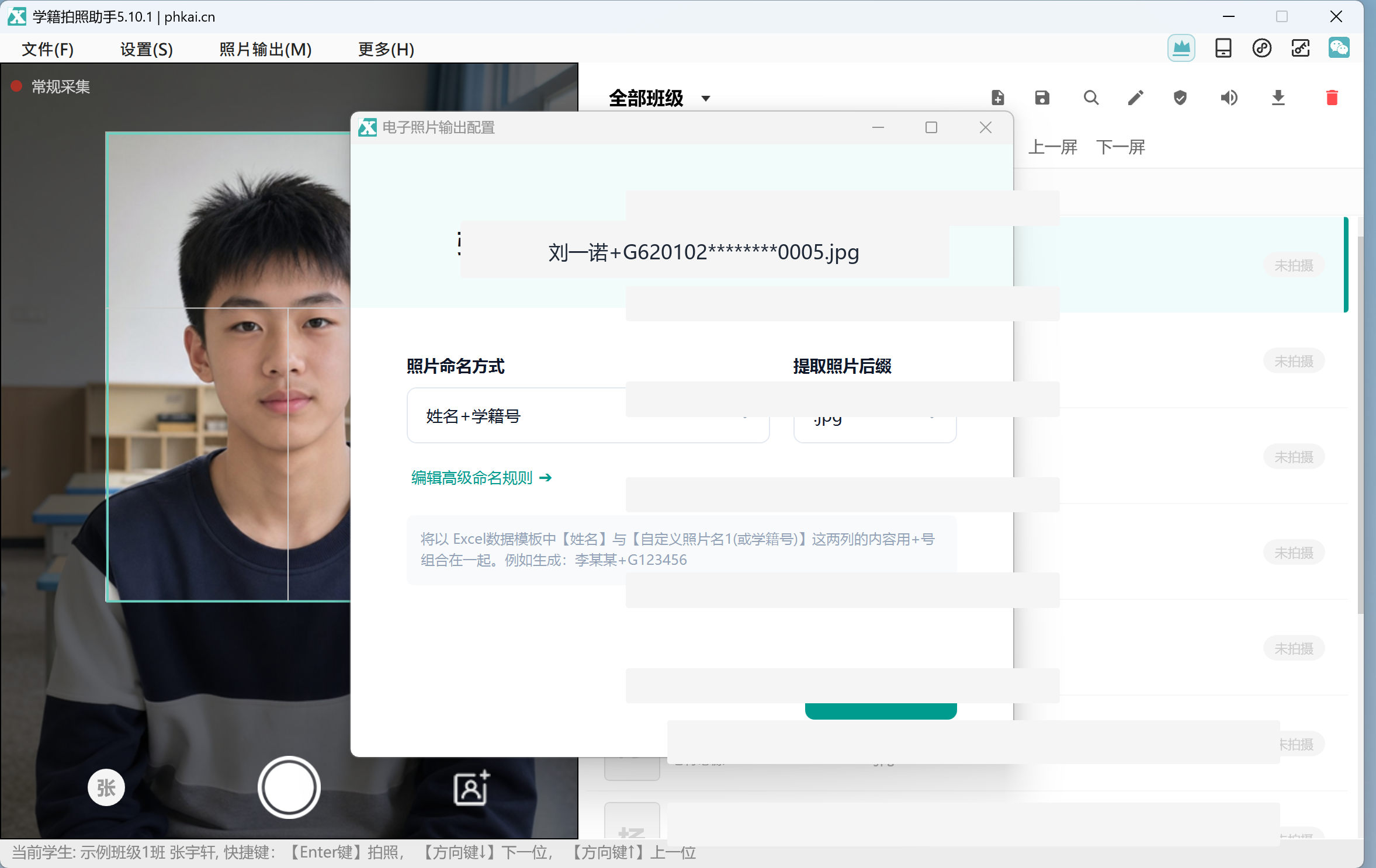The width and height of the screenshot is (1376, 868).
Task: Click the crown VIP icon
Action: [x=1181, y=48]
